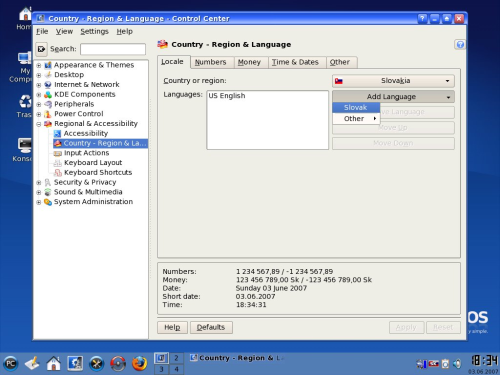Click the lifesaver help icon in taskbar
The height and width of the screenshot is (375, 500).
[x=118, y=363]
